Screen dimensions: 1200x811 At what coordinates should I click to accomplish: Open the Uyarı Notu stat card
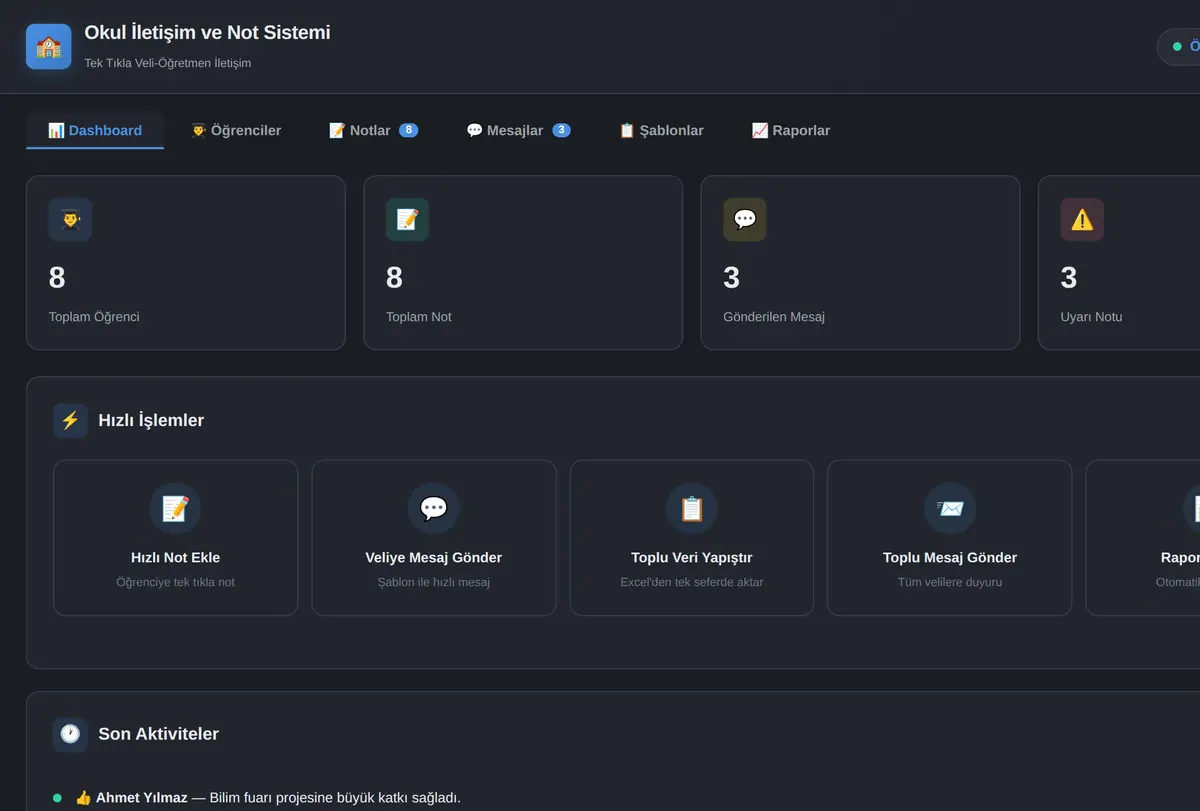[x=1119, y=263]
